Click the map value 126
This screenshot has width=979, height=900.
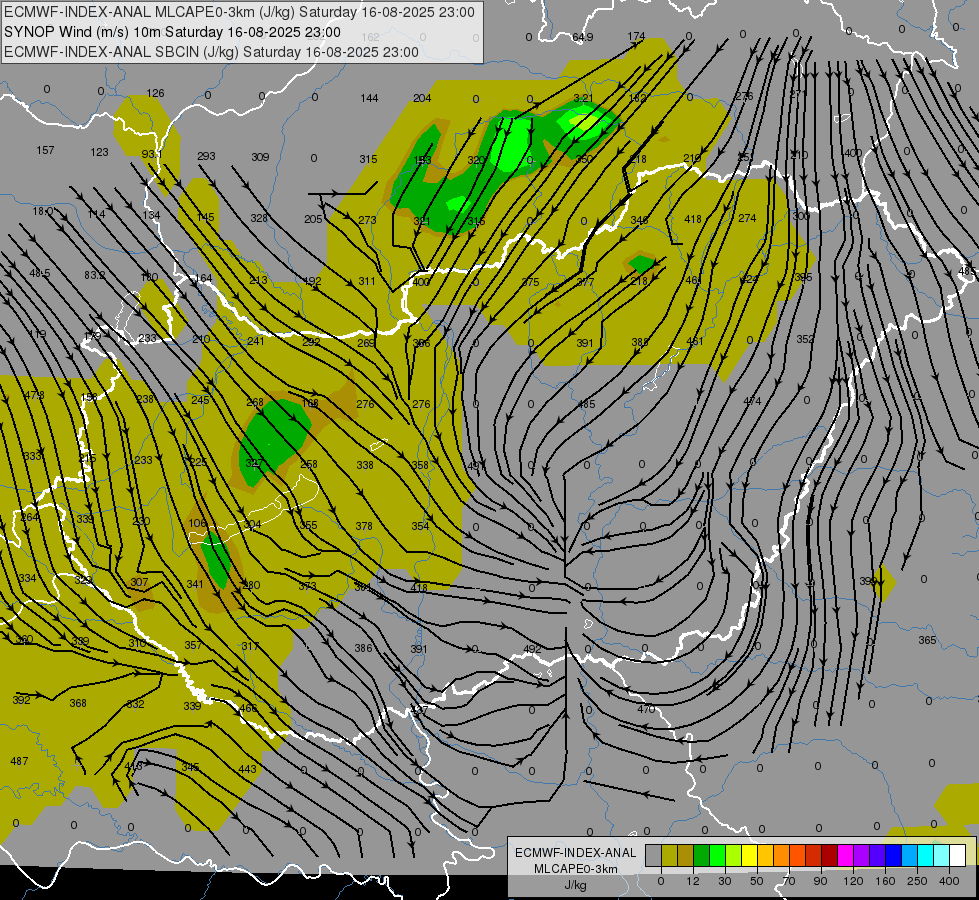[155, 93]
